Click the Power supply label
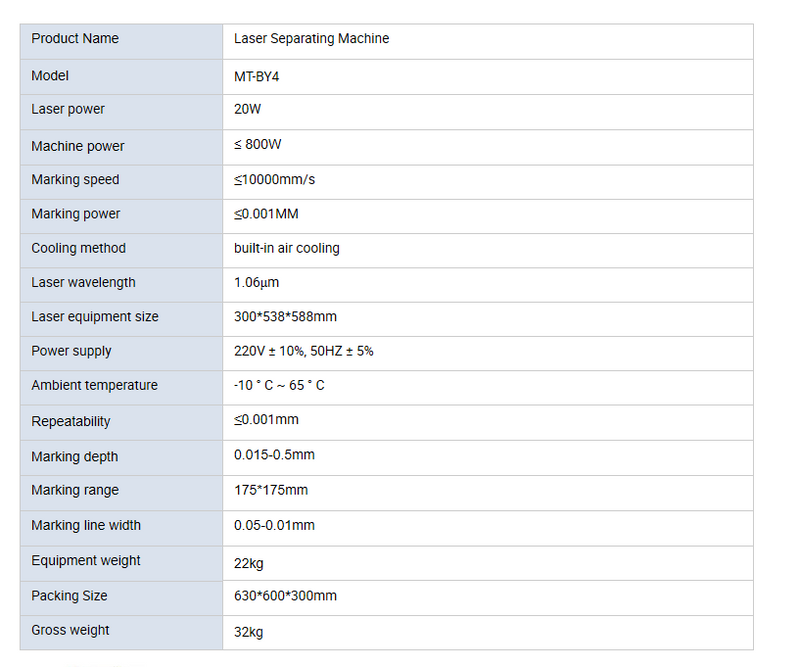The width and height of the screenshot is (800, 667). click(x=71, y=351)
